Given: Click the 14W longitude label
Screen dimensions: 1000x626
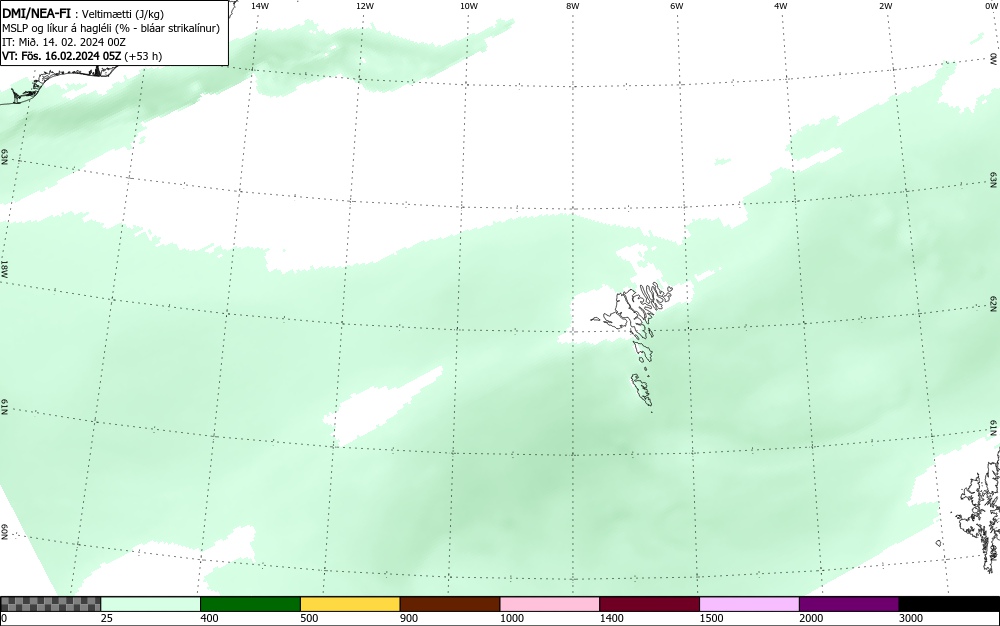Looking at the screenshot, I should [260, 6].
